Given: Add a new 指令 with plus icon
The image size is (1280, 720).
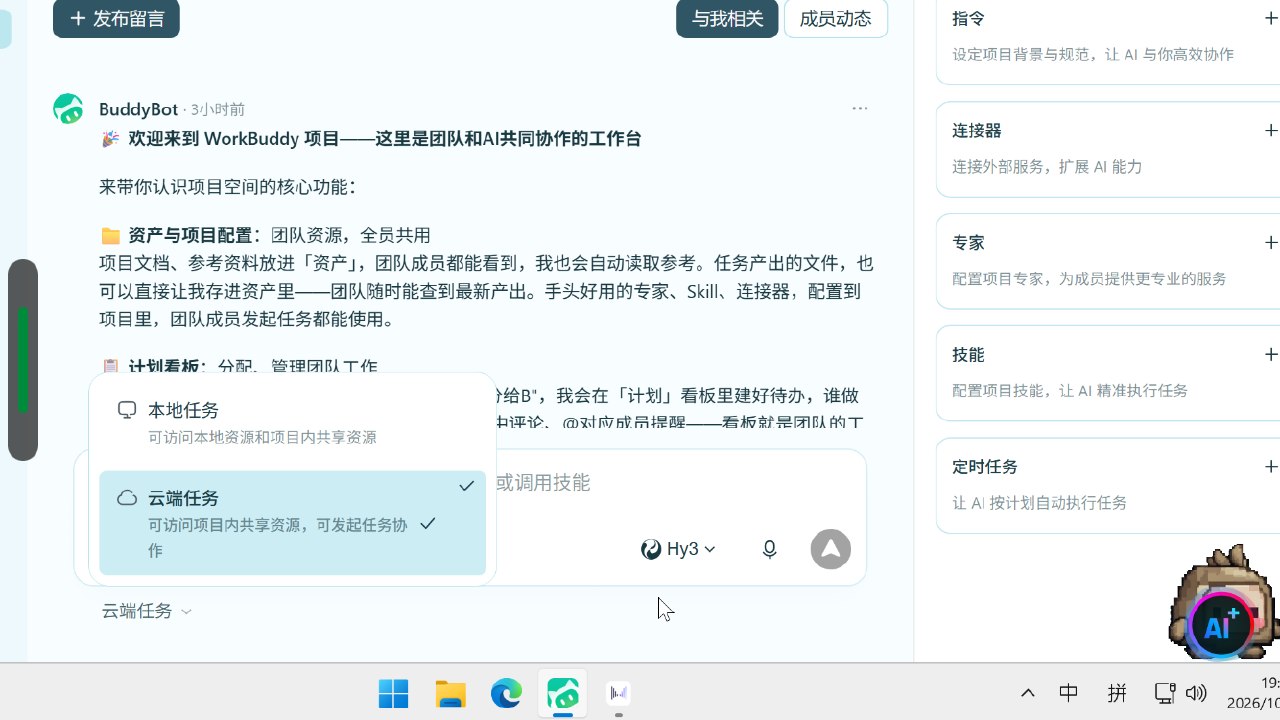Looking at the screenshot, I should (1271, 18).
